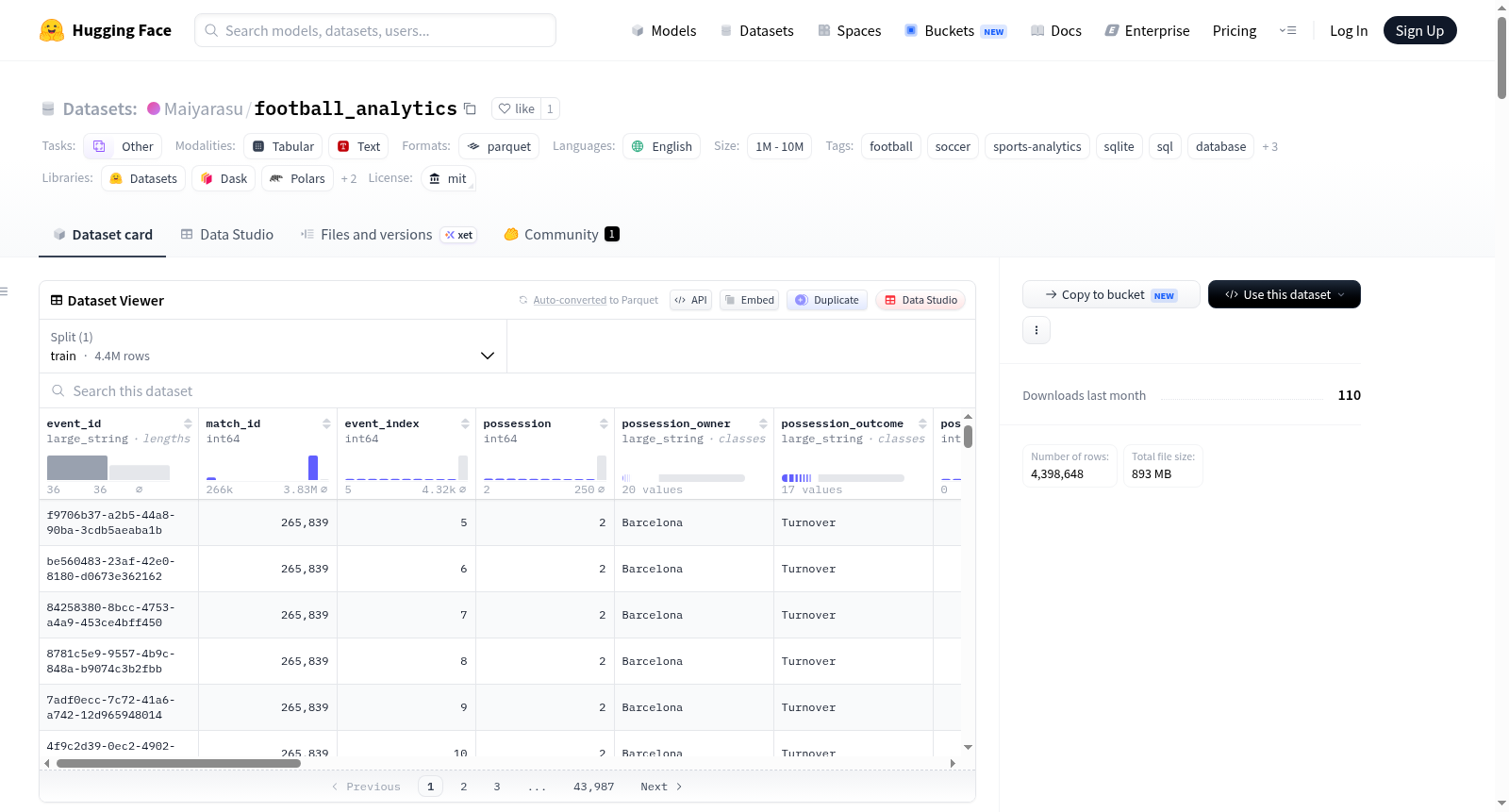Screen dimensions: 1509x812
Task: Switch to the Dataset card tab
Action: (x=102, y=234)
